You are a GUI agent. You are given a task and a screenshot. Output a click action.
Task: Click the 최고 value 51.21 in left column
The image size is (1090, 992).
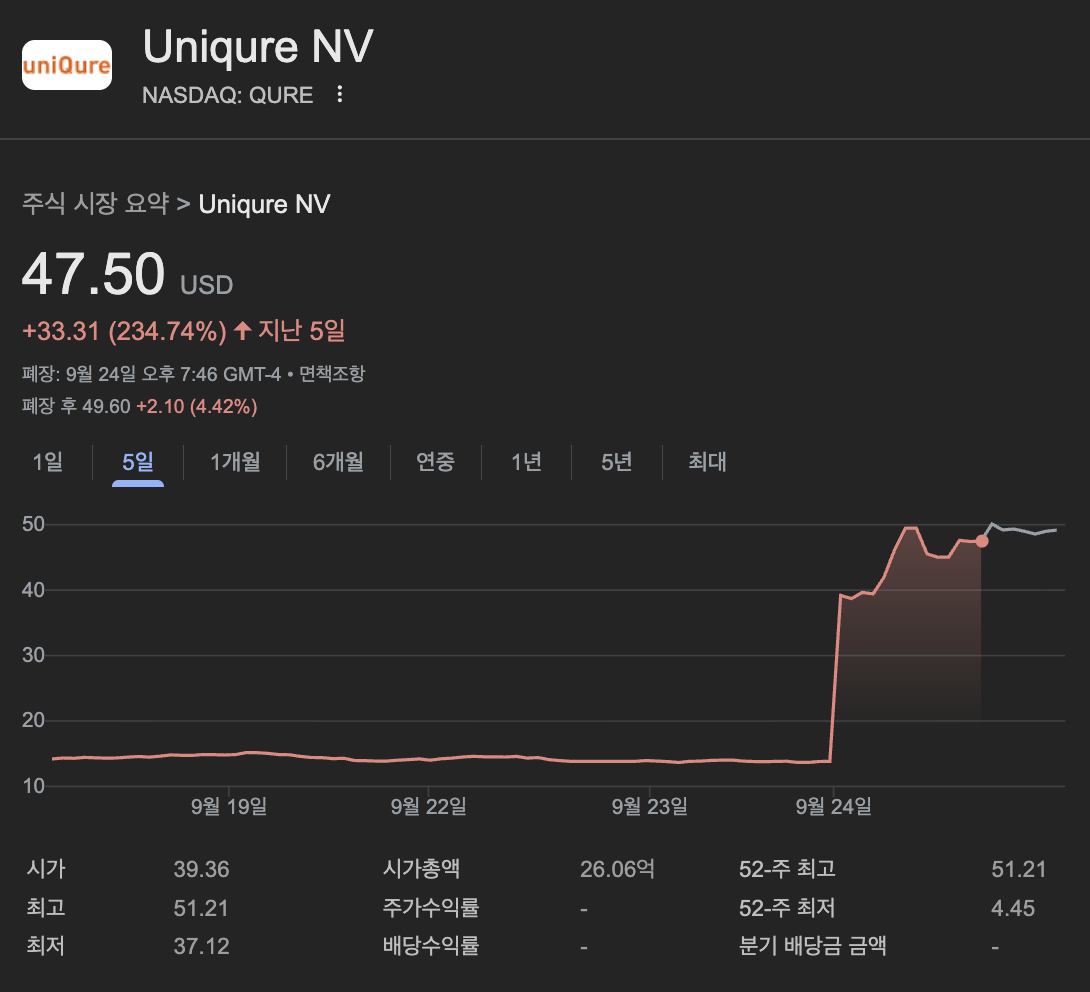coord(201,908)
